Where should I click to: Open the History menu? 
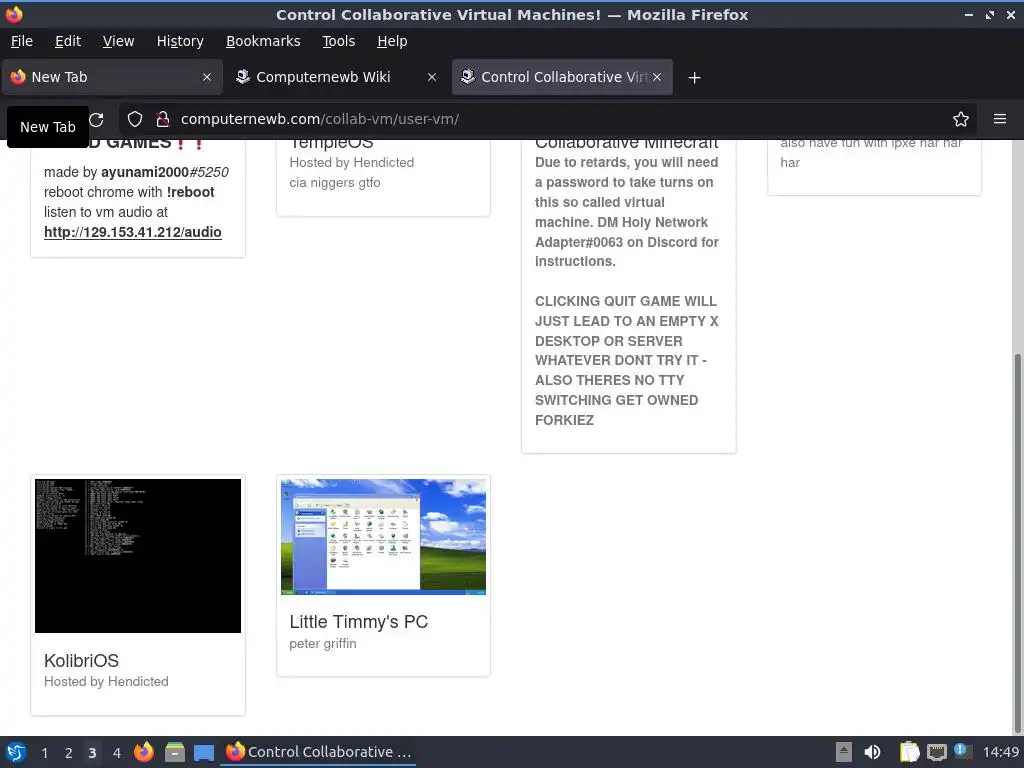coord(180,41)
